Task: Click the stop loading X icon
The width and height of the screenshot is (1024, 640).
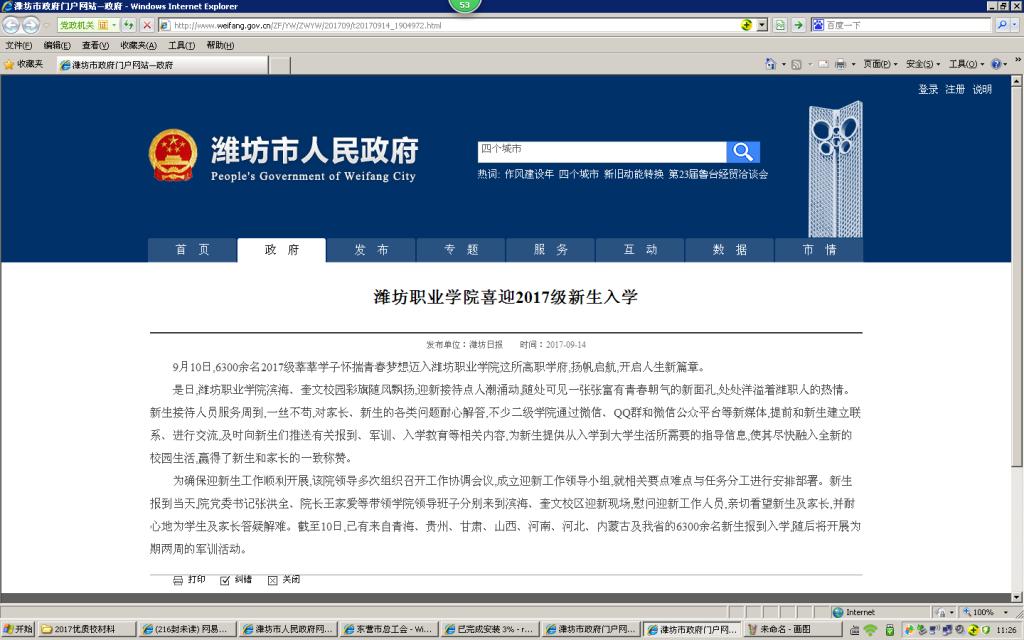Action: click(147, 25)
